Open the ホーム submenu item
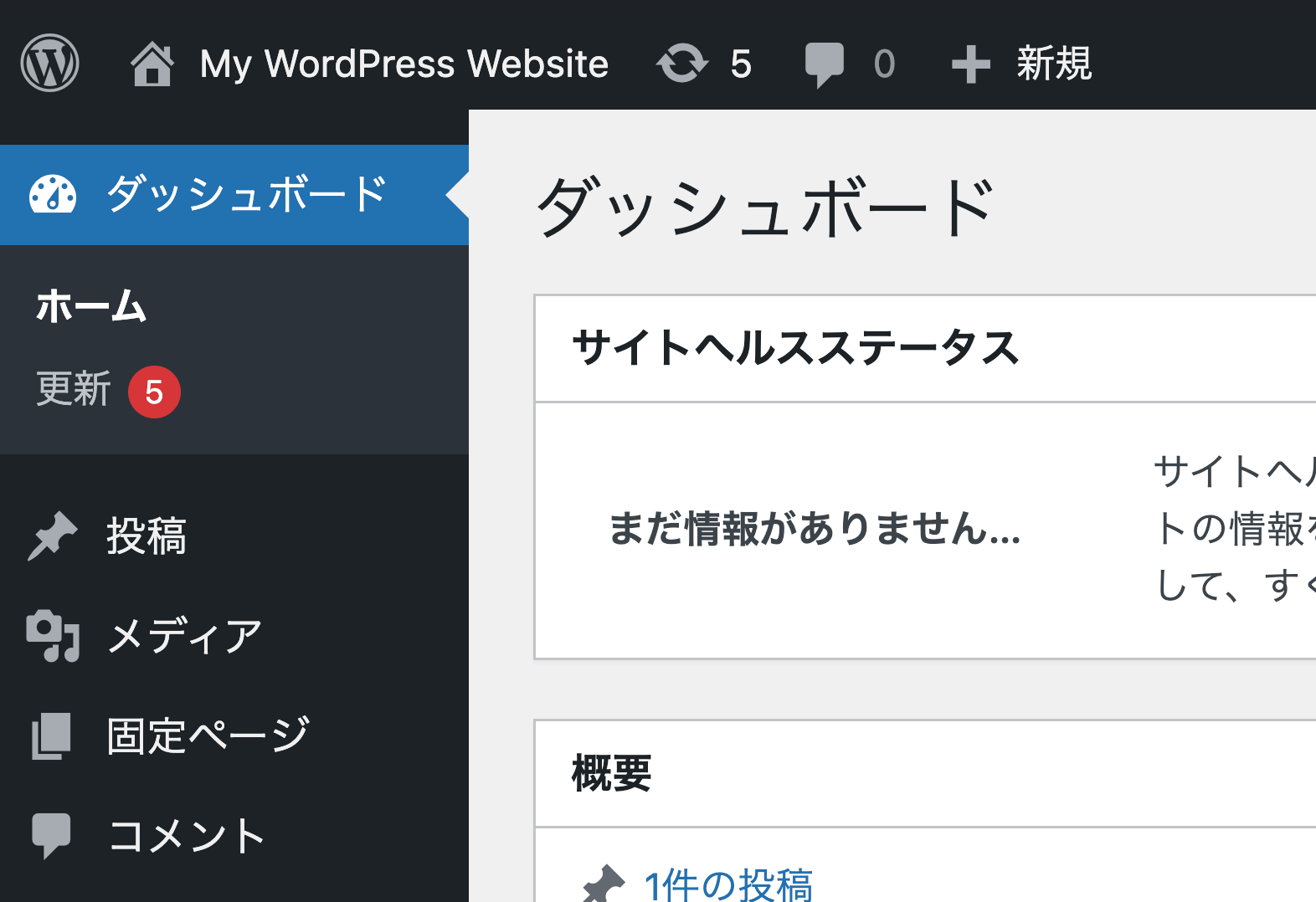Image resolution: width=1316 pixels, height=902 pixels. [91, 305]
